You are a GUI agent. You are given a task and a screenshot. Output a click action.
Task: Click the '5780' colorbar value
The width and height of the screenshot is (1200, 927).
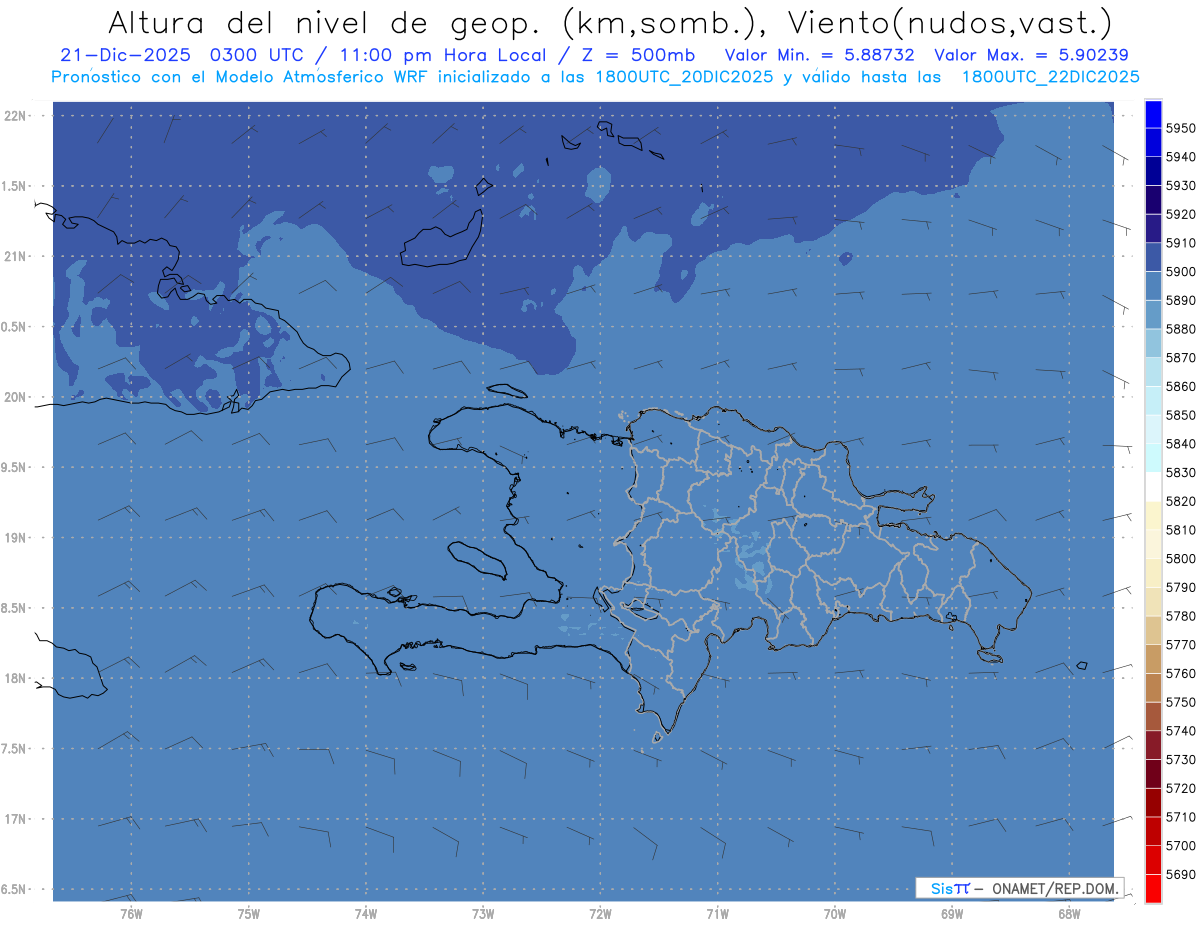(1181, 616)
